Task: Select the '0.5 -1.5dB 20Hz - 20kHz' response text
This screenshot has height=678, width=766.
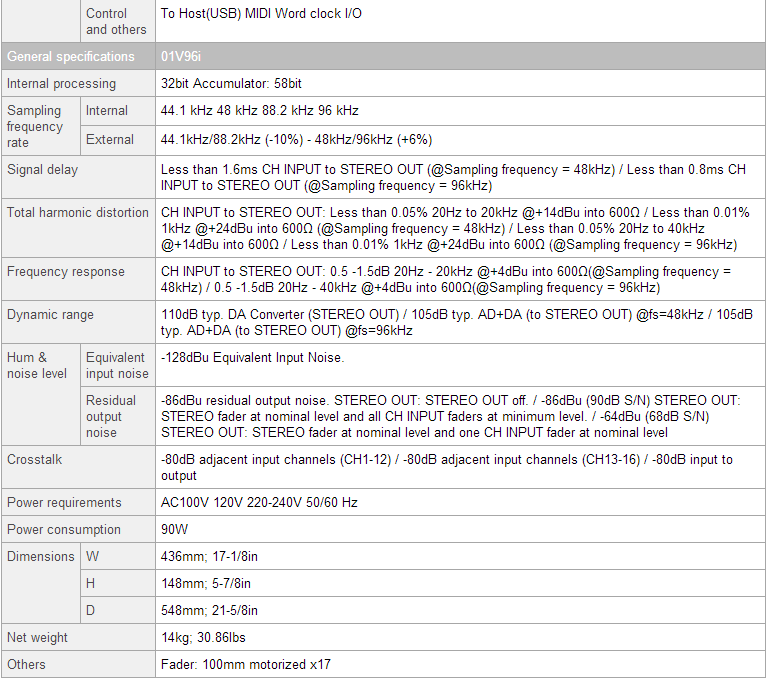Action: click(401, 272)
